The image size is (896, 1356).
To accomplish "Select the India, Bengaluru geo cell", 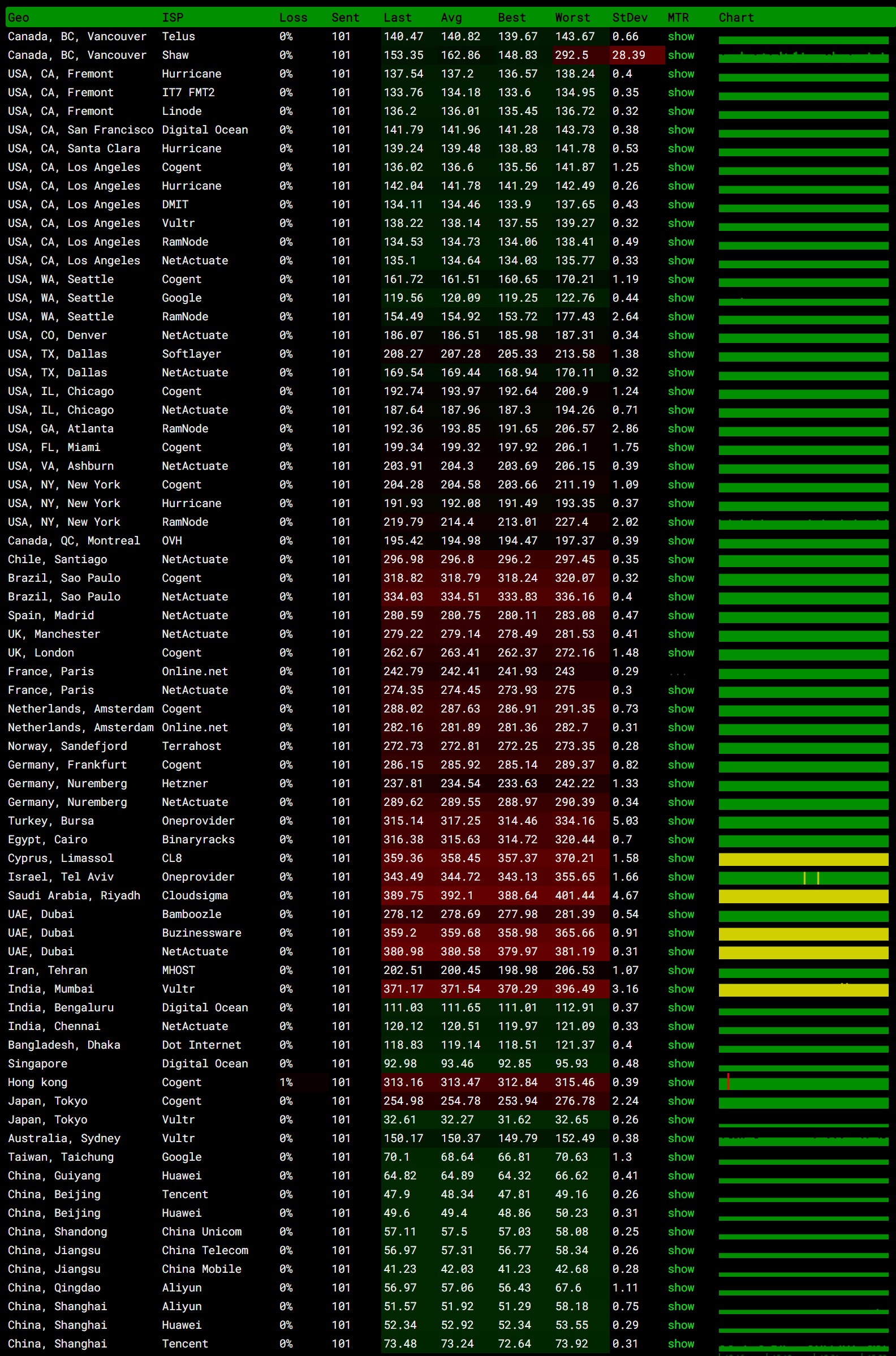I will click(61, 1008).
